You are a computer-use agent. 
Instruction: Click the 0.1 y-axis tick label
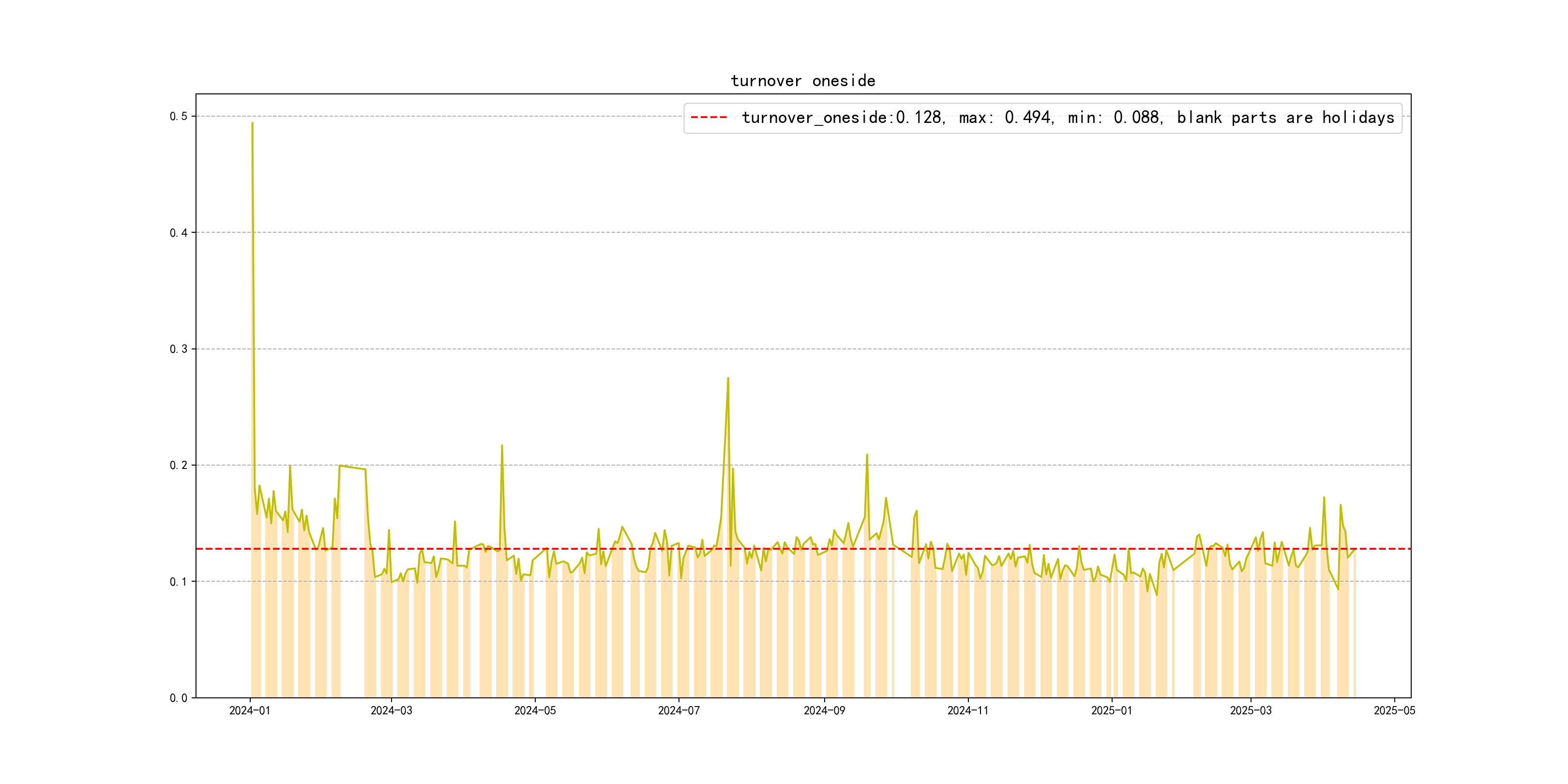coord(179,581)
